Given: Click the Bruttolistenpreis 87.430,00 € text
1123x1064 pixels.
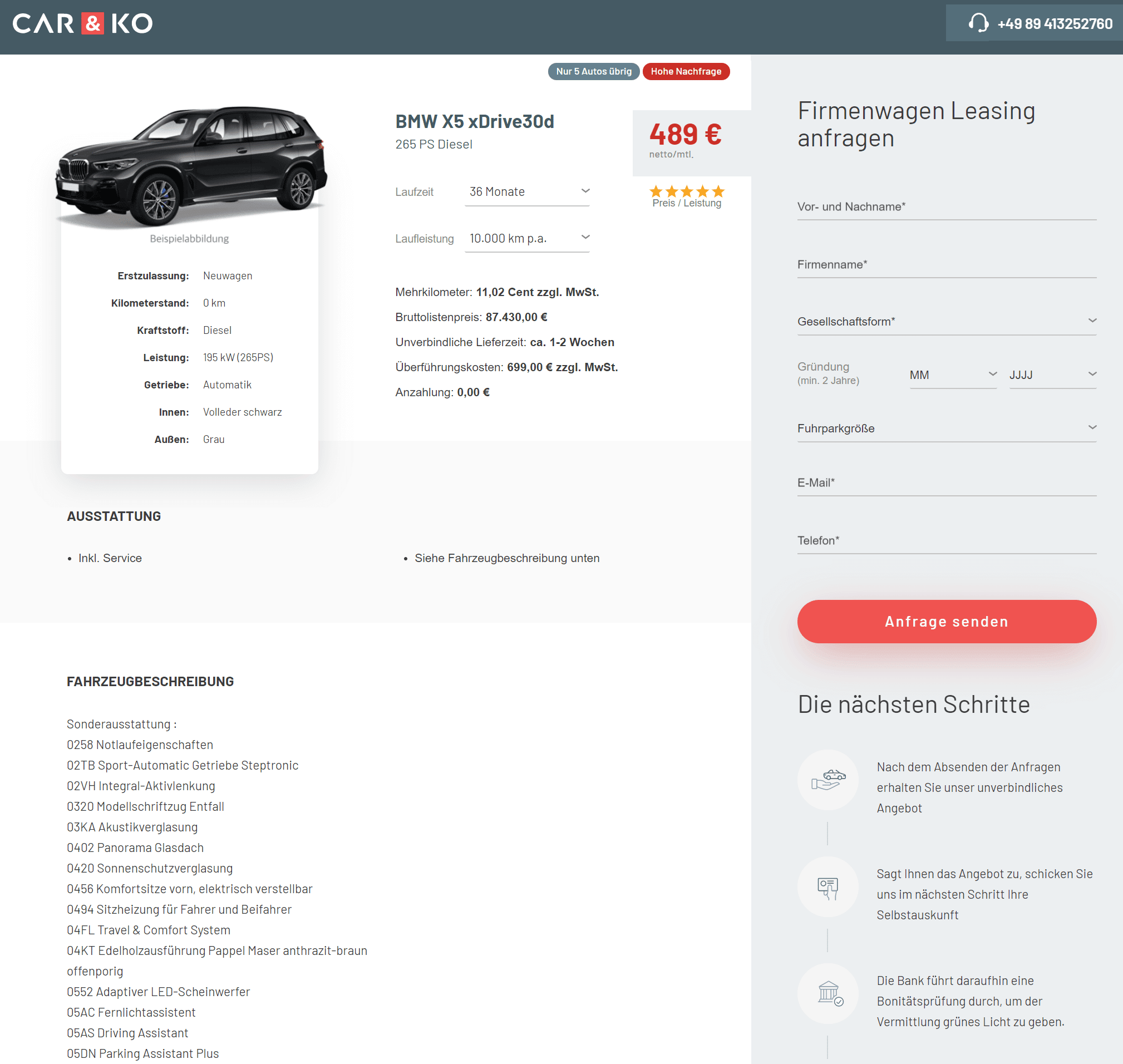Looking at the screenshot, I should click(471, 317).
